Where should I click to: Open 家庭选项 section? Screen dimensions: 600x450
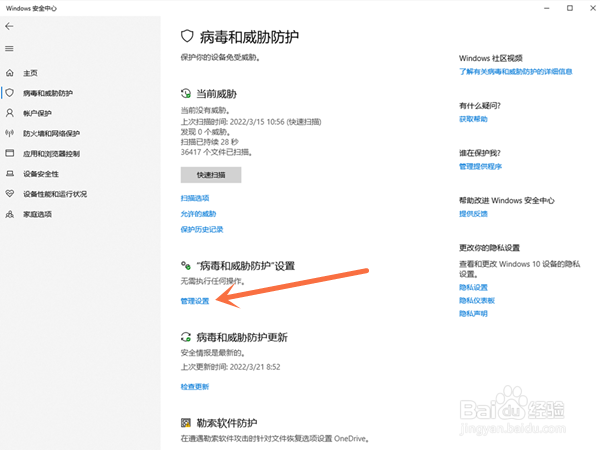37,214
